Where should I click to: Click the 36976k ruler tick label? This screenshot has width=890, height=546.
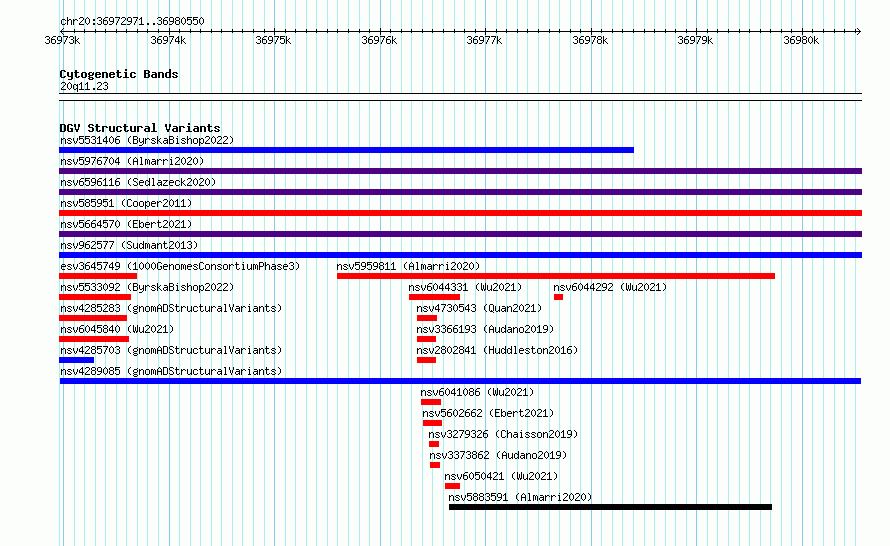coord(379,40)
